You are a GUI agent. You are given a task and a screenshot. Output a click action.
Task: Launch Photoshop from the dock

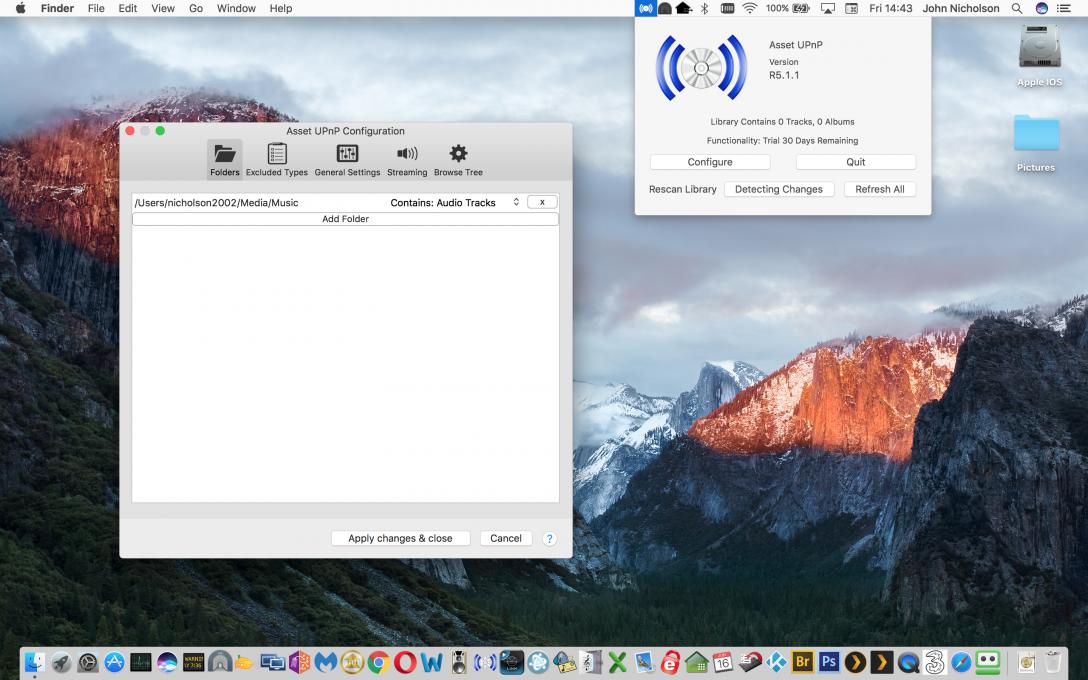pyautogui.click(x=828, y=662)
